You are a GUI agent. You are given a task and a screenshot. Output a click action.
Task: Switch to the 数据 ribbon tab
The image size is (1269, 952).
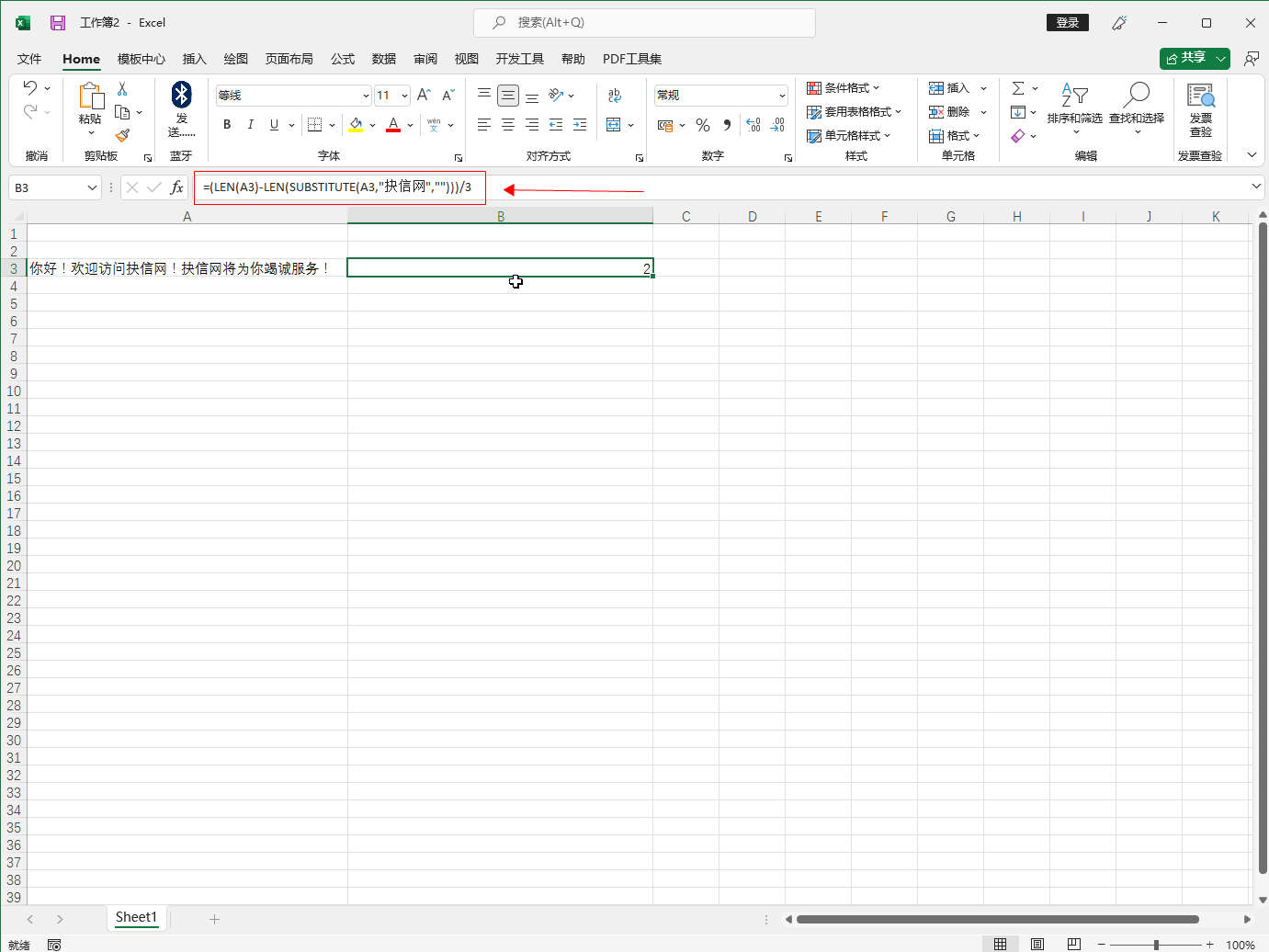click(384, 59)
